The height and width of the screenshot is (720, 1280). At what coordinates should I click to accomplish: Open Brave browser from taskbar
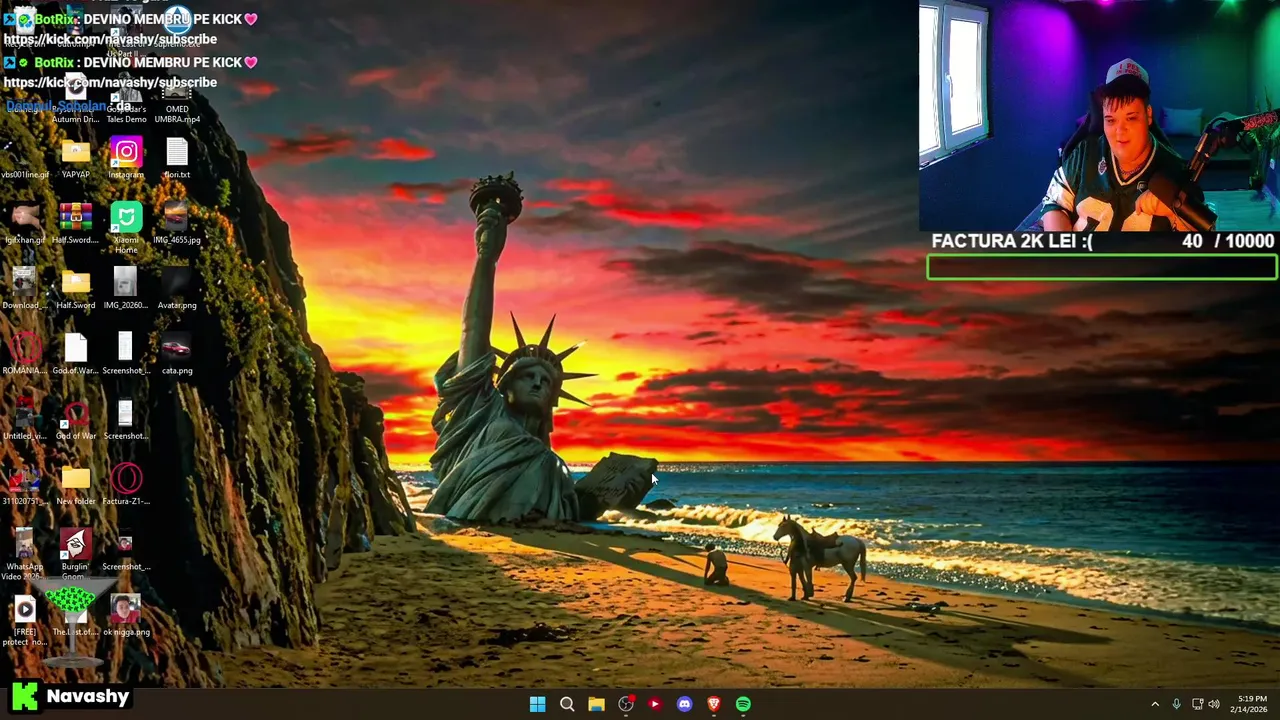[x=714, y=704]
